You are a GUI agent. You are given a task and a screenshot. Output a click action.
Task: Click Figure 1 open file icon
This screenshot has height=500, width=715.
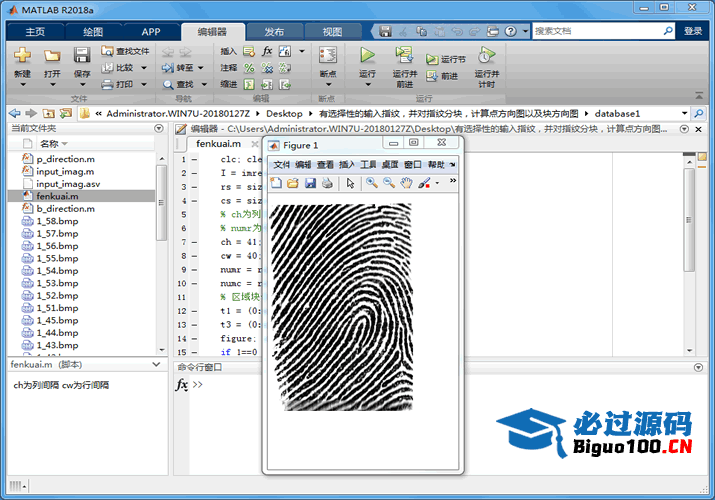click(x=293, y=183)
